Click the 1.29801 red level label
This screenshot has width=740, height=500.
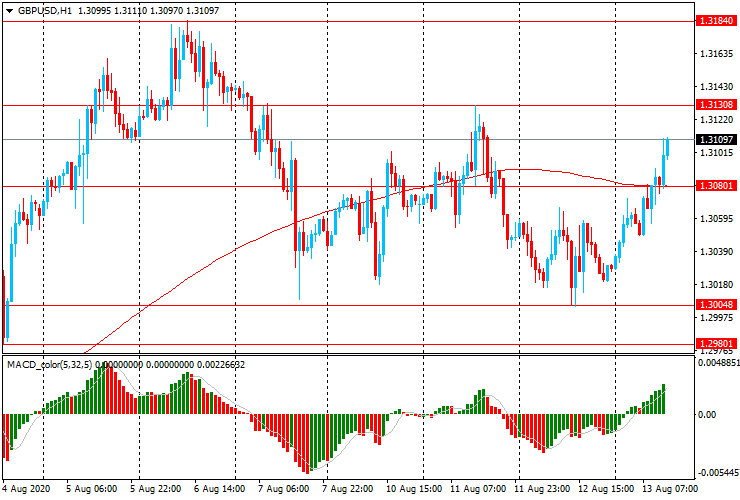716,344
